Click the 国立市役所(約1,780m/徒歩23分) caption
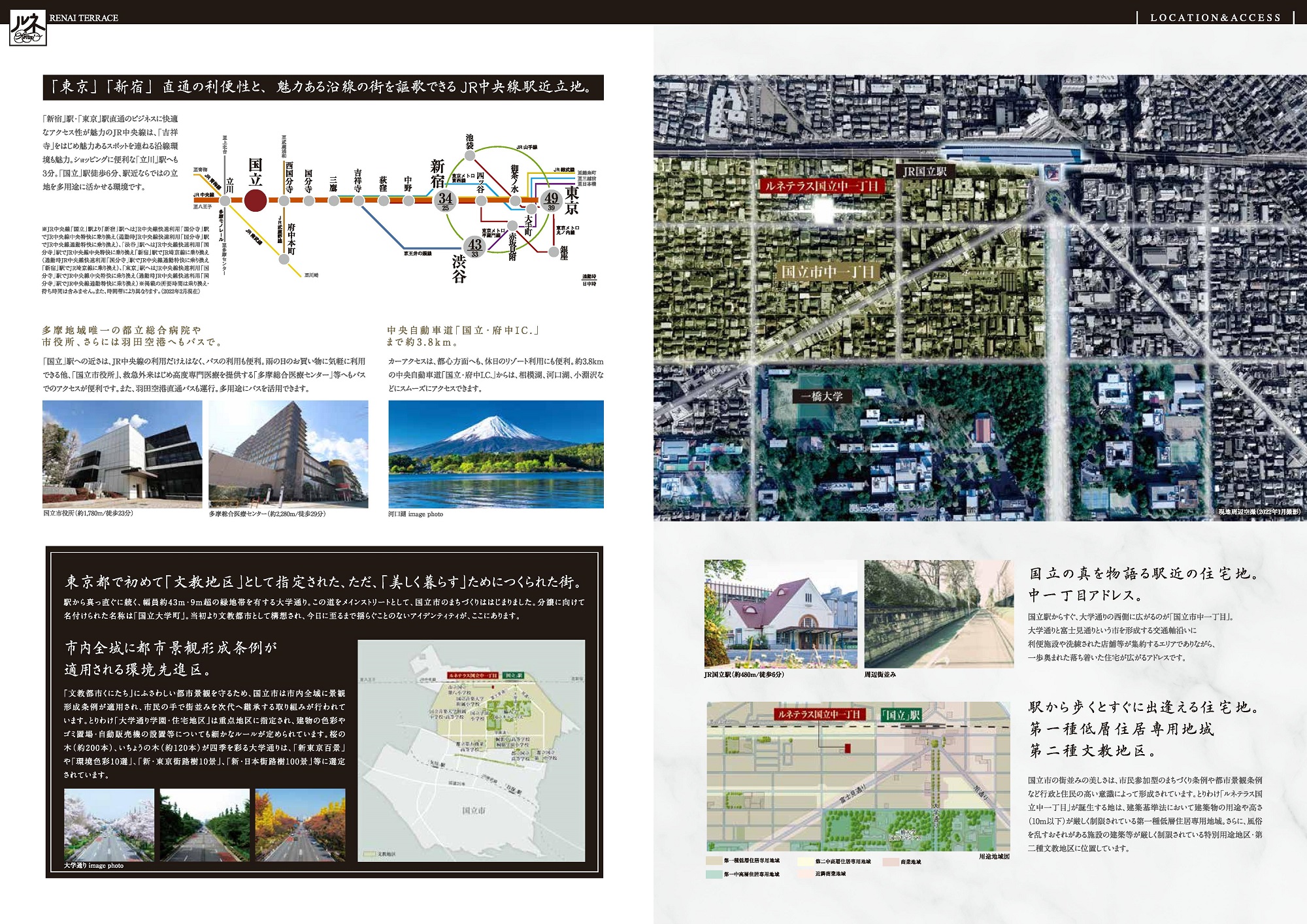The height and width of the screenshot is (924, 1307). (88, 514)
